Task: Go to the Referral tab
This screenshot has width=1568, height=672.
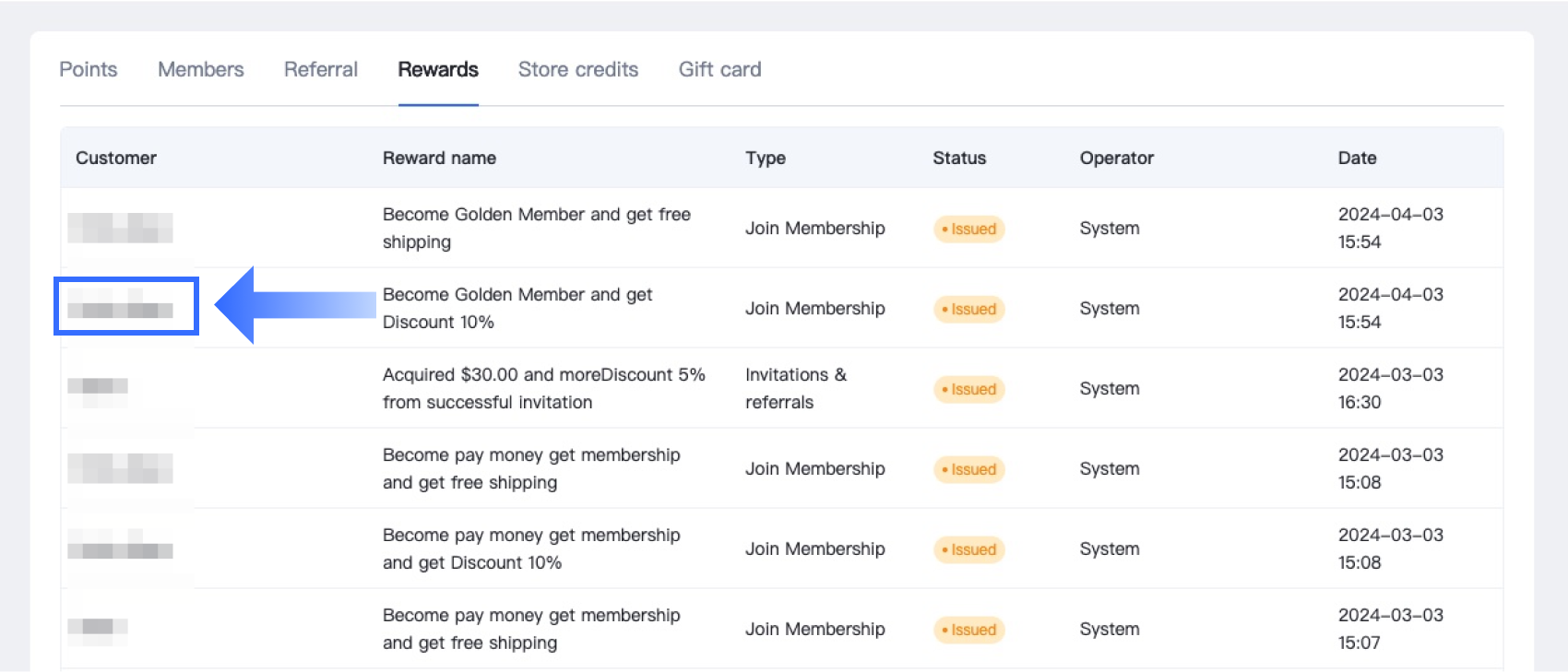Action: point(320,69)
